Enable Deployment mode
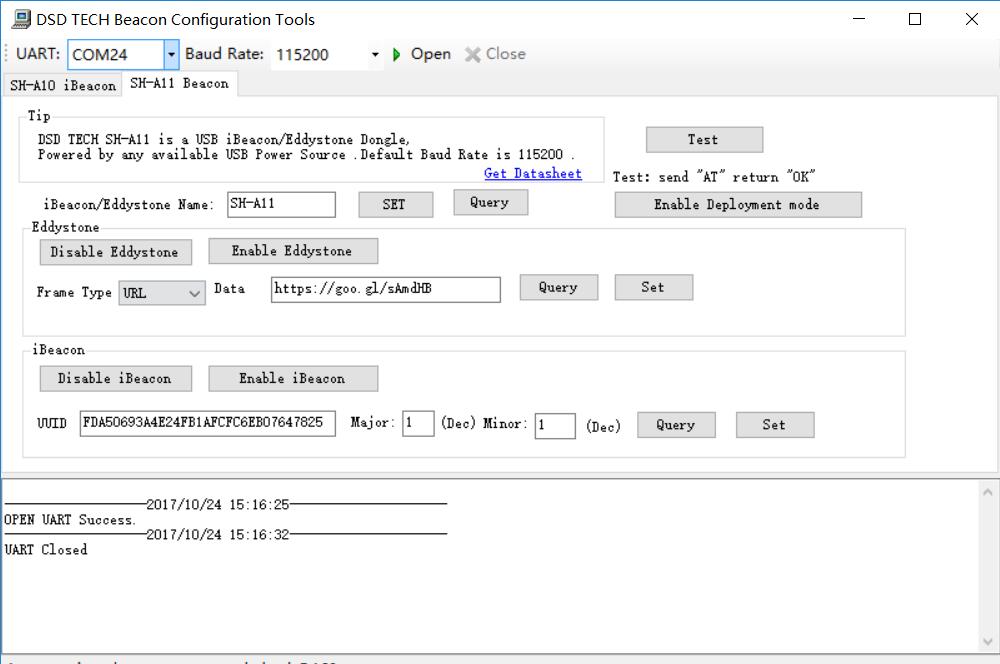 click(x=738, y=204)
